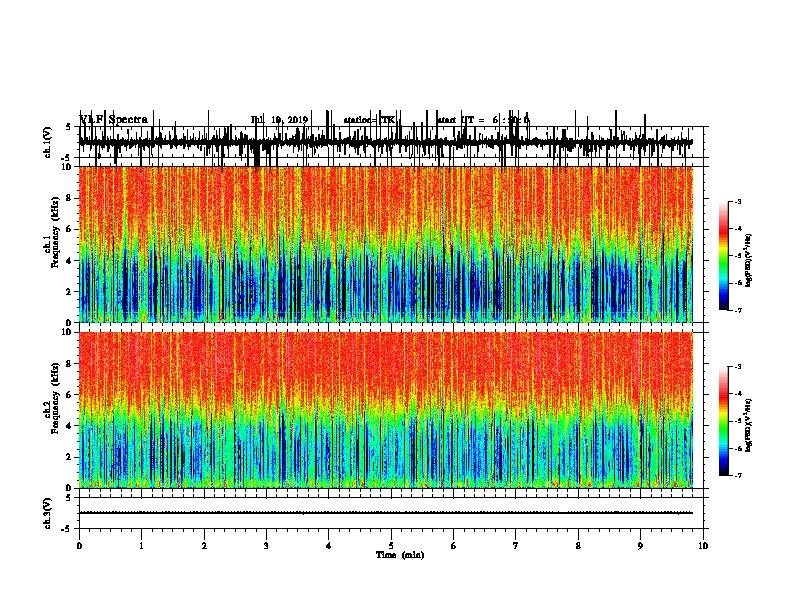Click time axis tick label '4'
Screen dimensions: 792x612
tap(328, 546)
